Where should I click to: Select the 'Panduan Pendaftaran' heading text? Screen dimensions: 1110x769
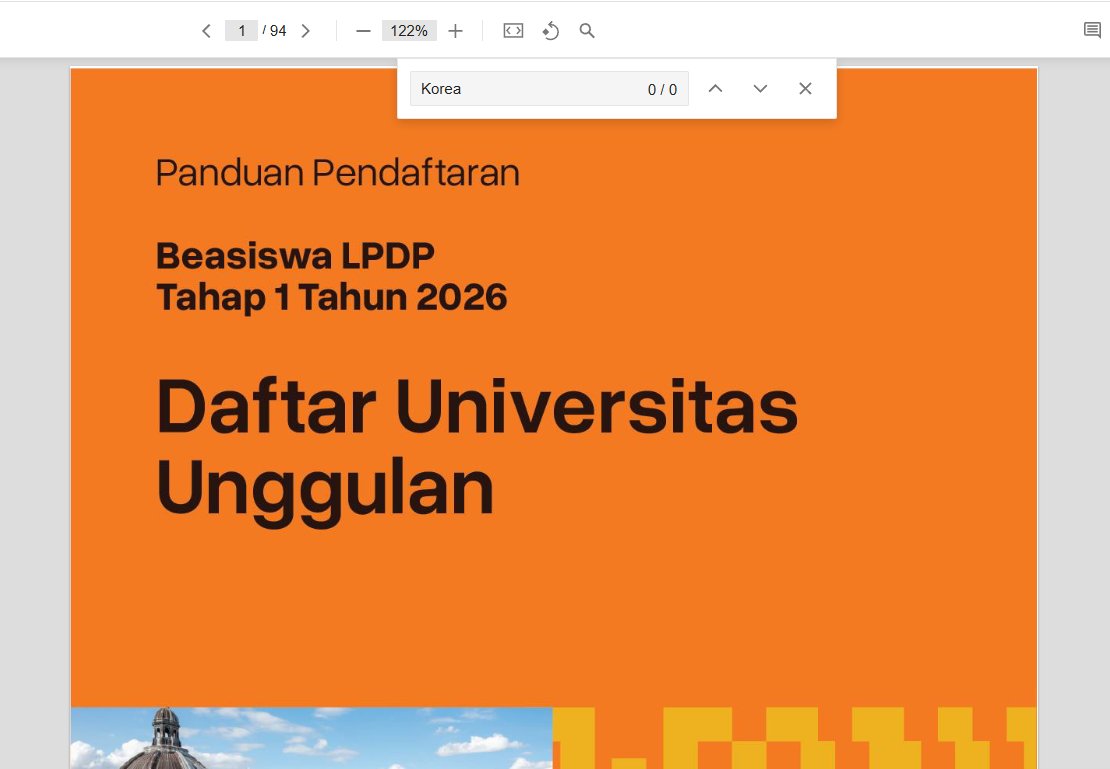pyautogui.click(x=338, y=173)
